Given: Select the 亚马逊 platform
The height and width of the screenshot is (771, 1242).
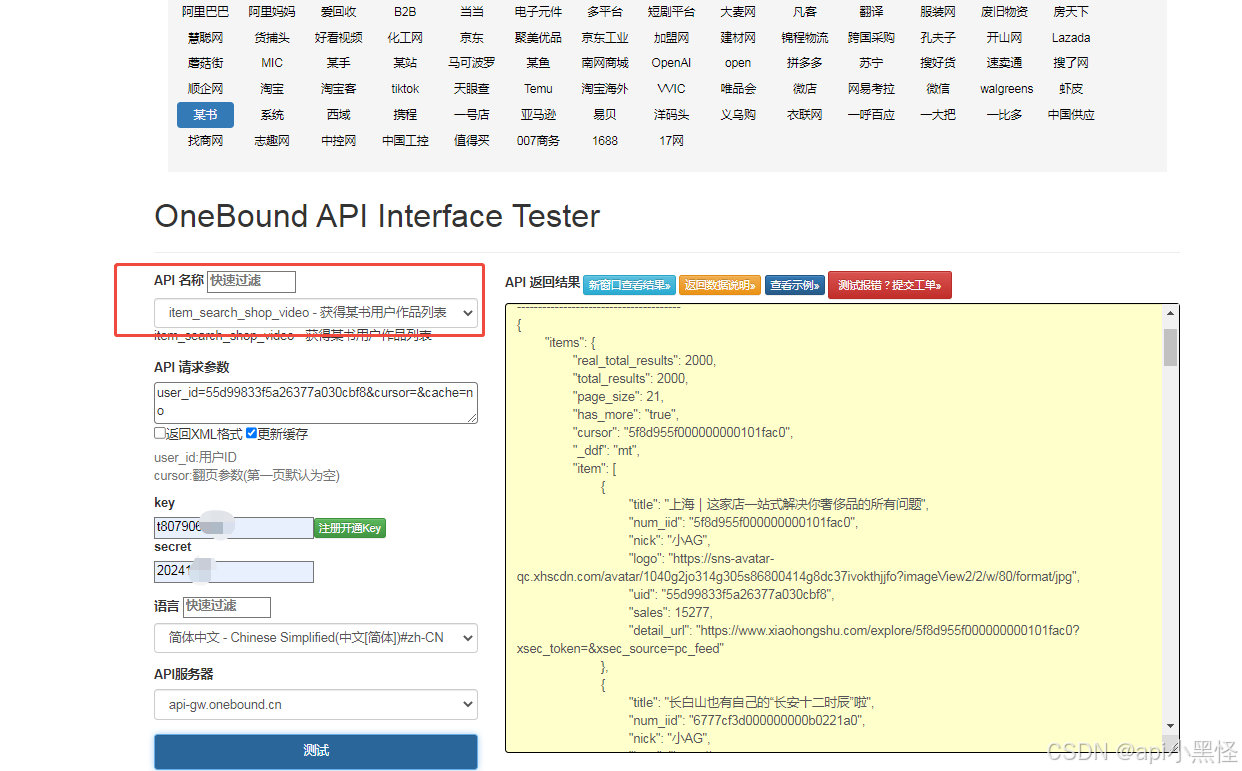Looking at the screenshot, I should (x=539, y=115).
